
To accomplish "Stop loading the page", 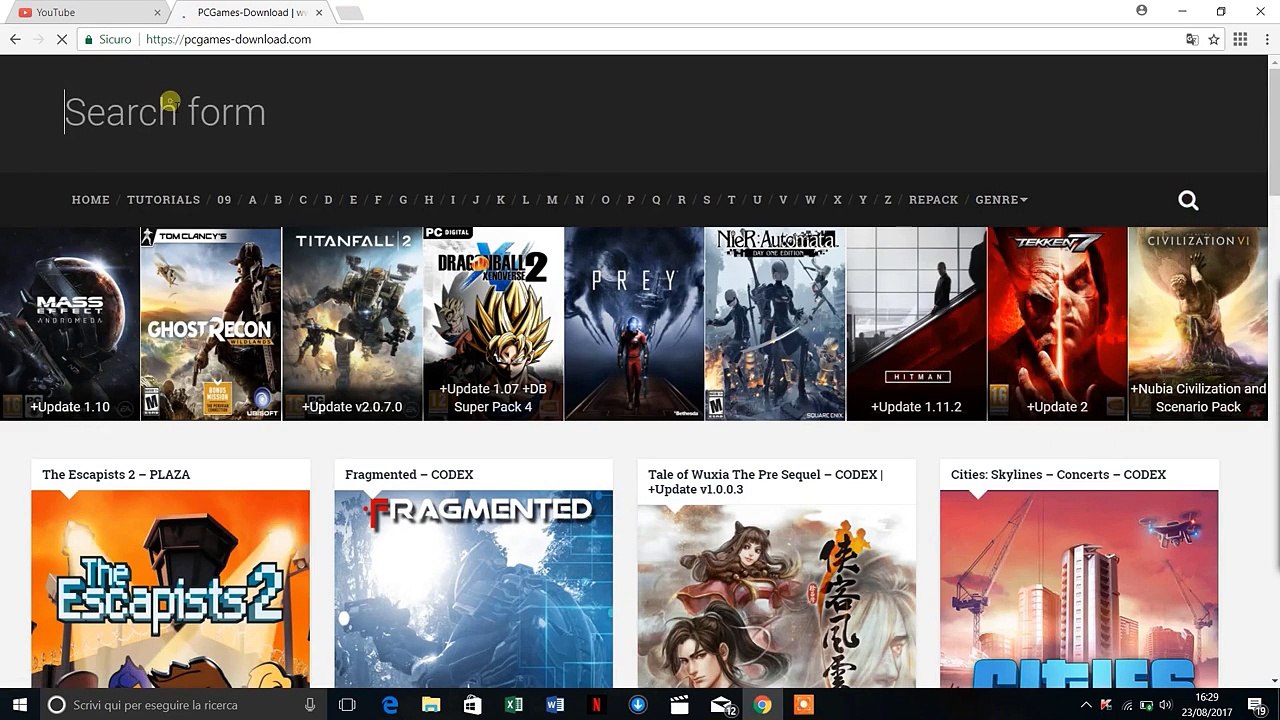I will click(62, 39).
